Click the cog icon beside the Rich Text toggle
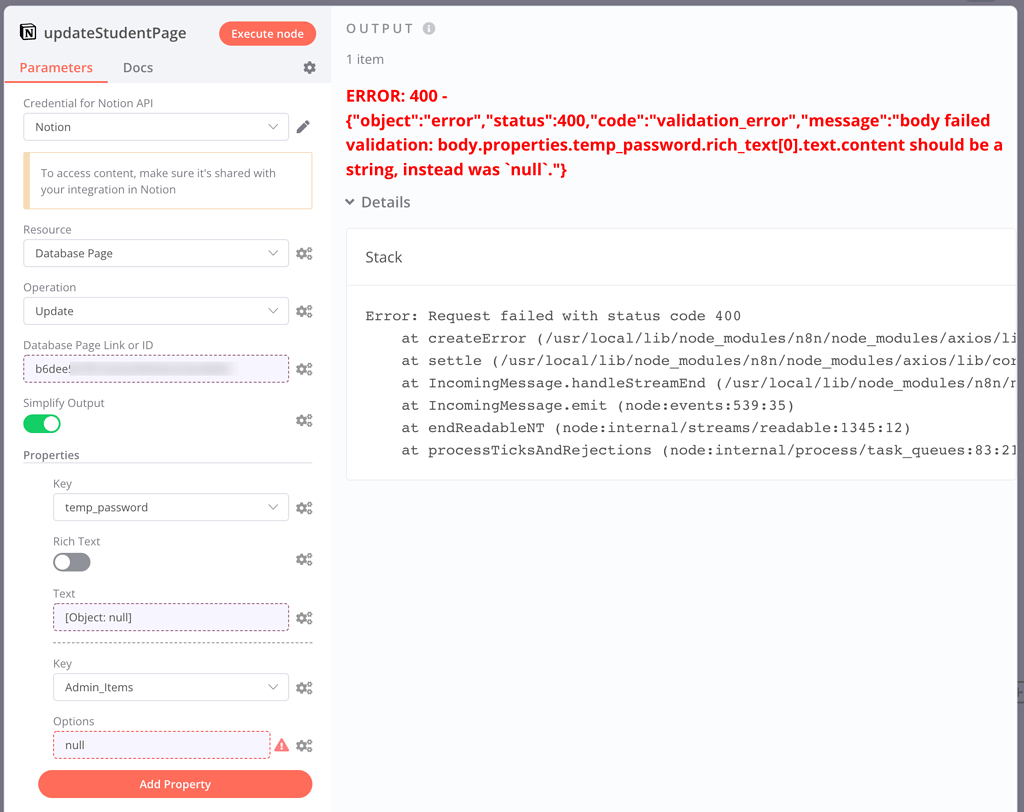Image resolution: width=1024 pixels, height=812 pixels. [304, 559]
